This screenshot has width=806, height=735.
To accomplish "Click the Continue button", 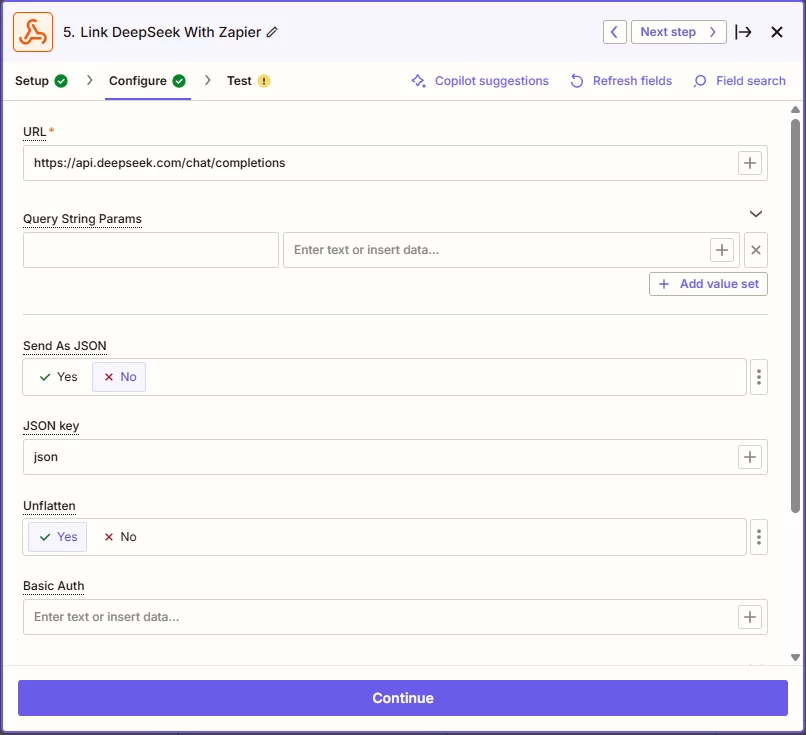I will coord(403,698).
